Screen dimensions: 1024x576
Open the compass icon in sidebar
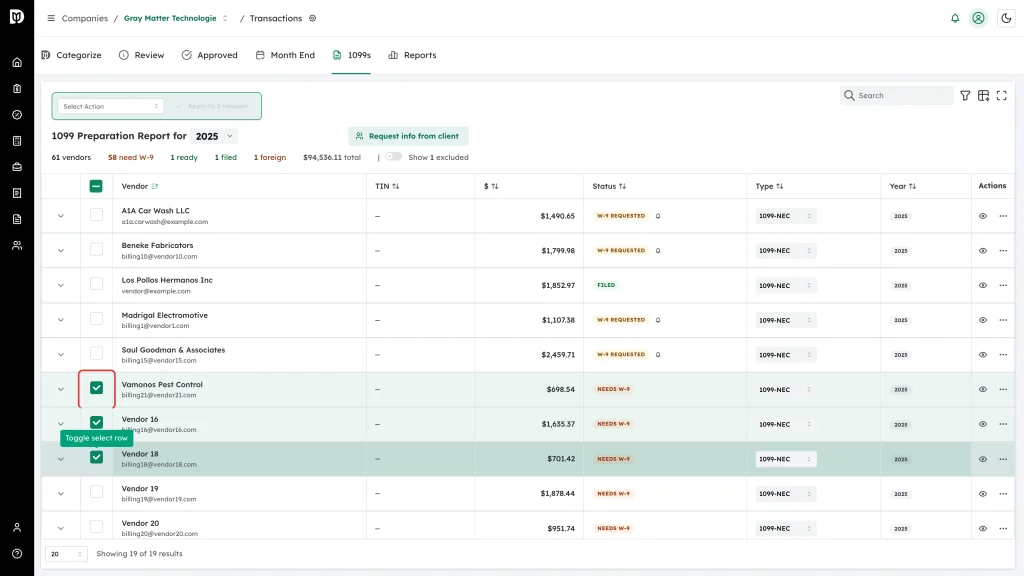17,115
